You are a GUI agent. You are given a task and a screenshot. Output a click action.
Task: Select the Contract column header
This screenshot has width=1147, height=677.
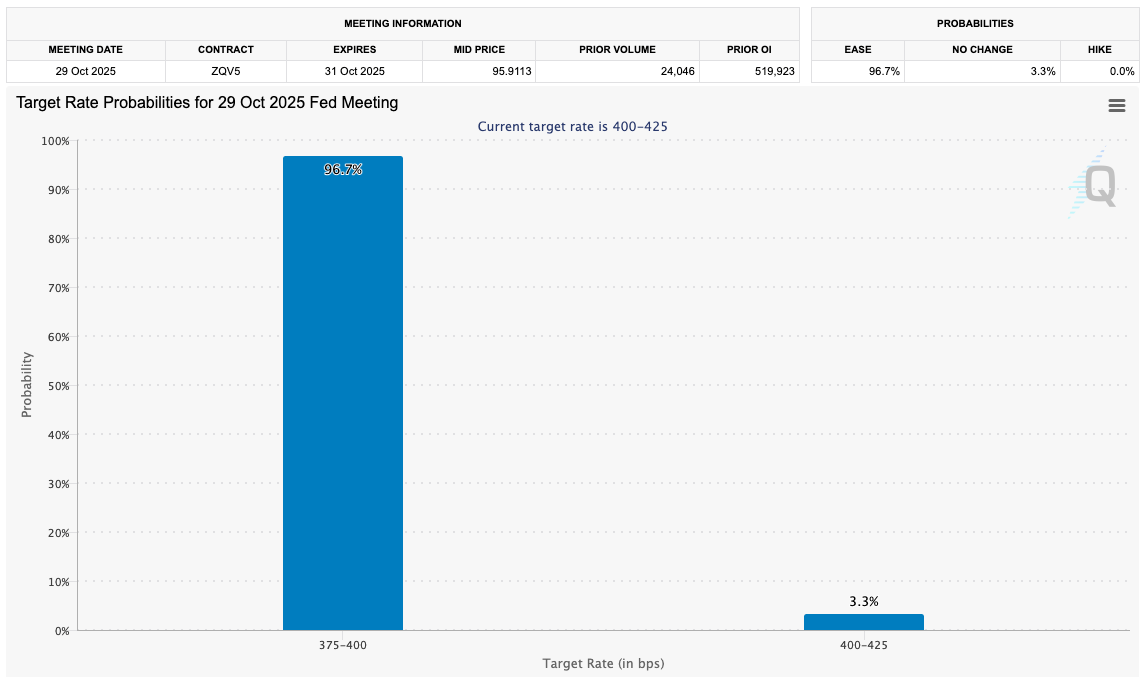pyautogui.click(x=226, y=49)
